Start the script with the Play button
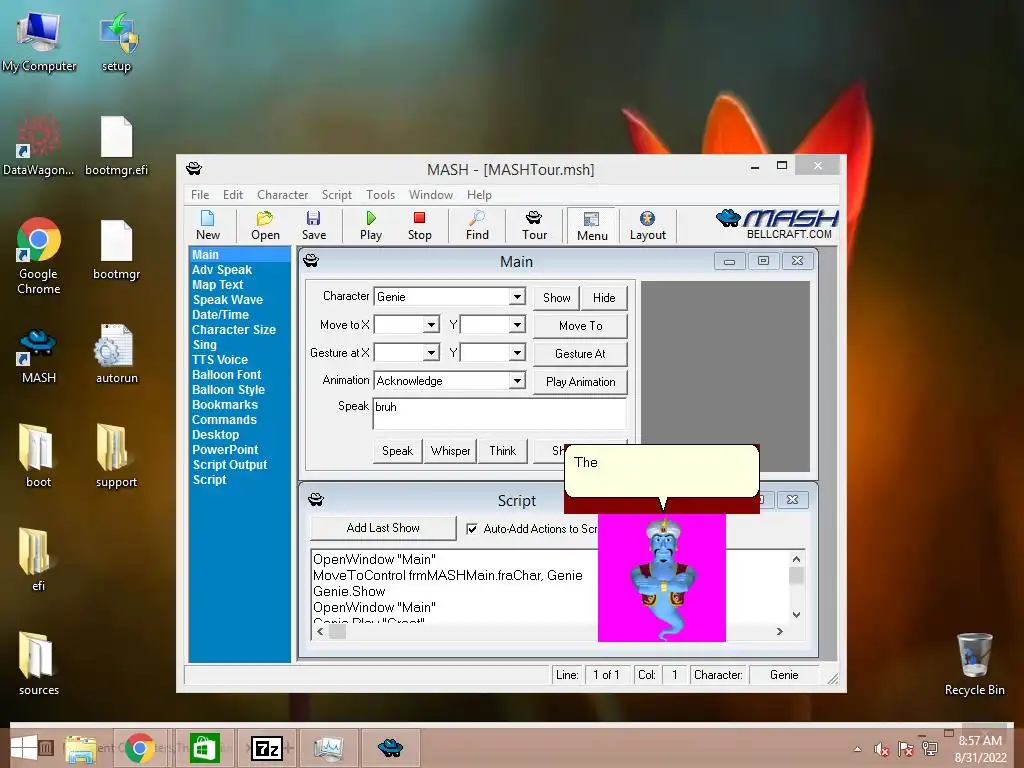Image resolution: width=1024 pixels, height=768 pixels. coord(371,226)
